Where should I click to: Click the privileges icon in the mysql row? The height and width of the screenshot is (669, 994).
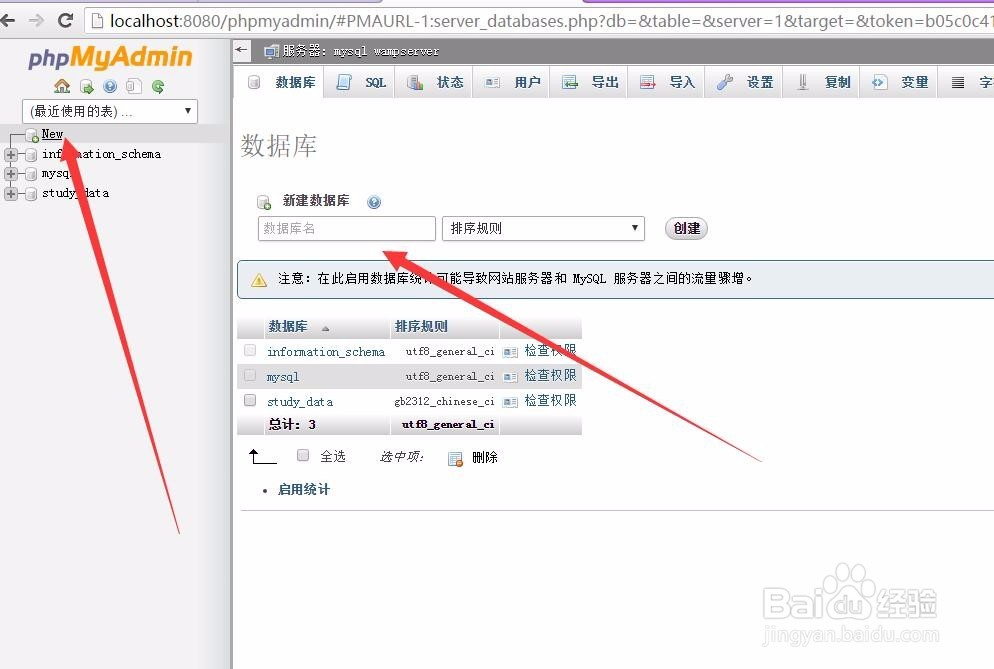click(510, 377)
